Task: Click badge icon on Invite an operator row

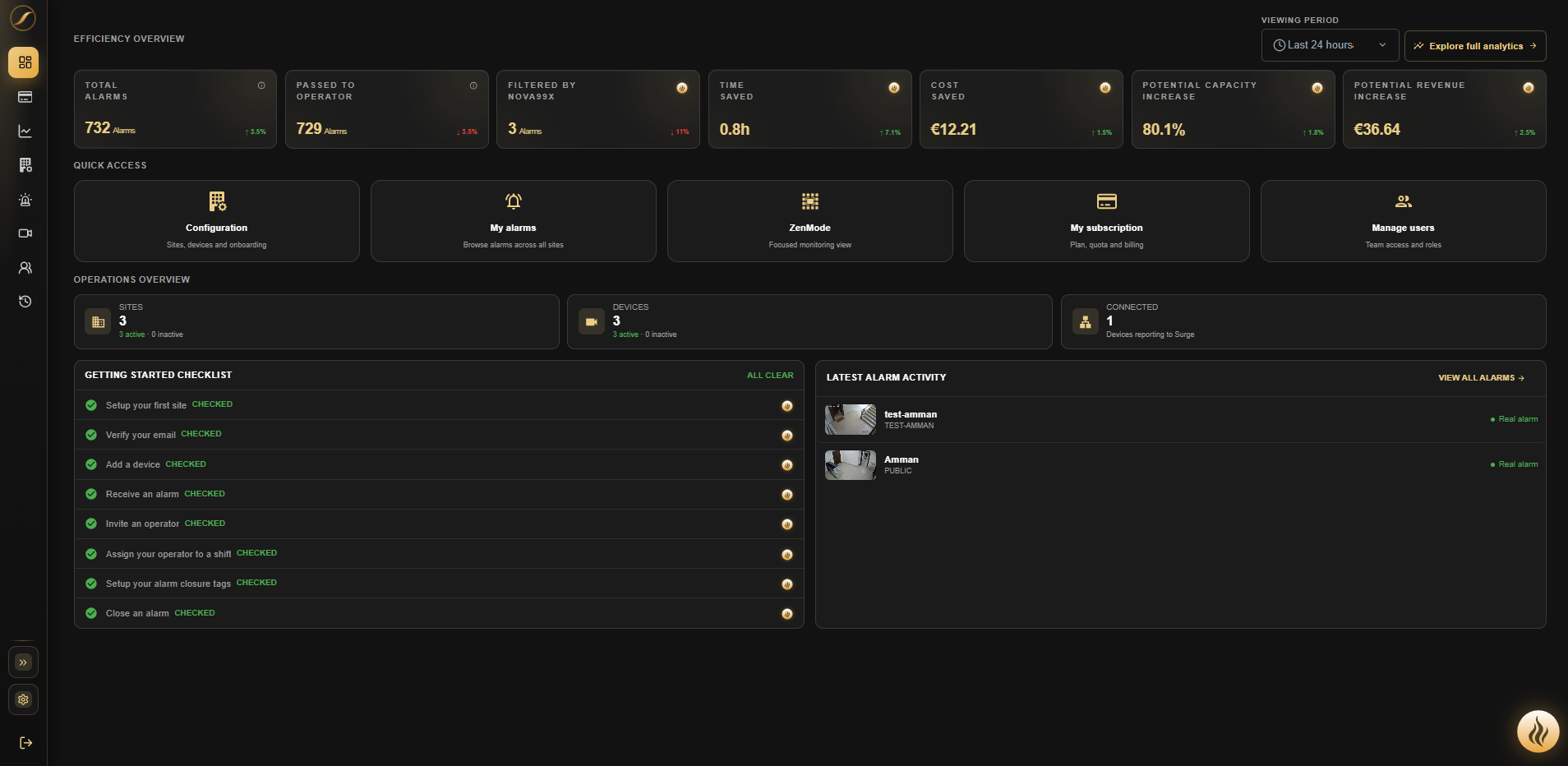Action: pyautogui.click(x=787, y=524)
